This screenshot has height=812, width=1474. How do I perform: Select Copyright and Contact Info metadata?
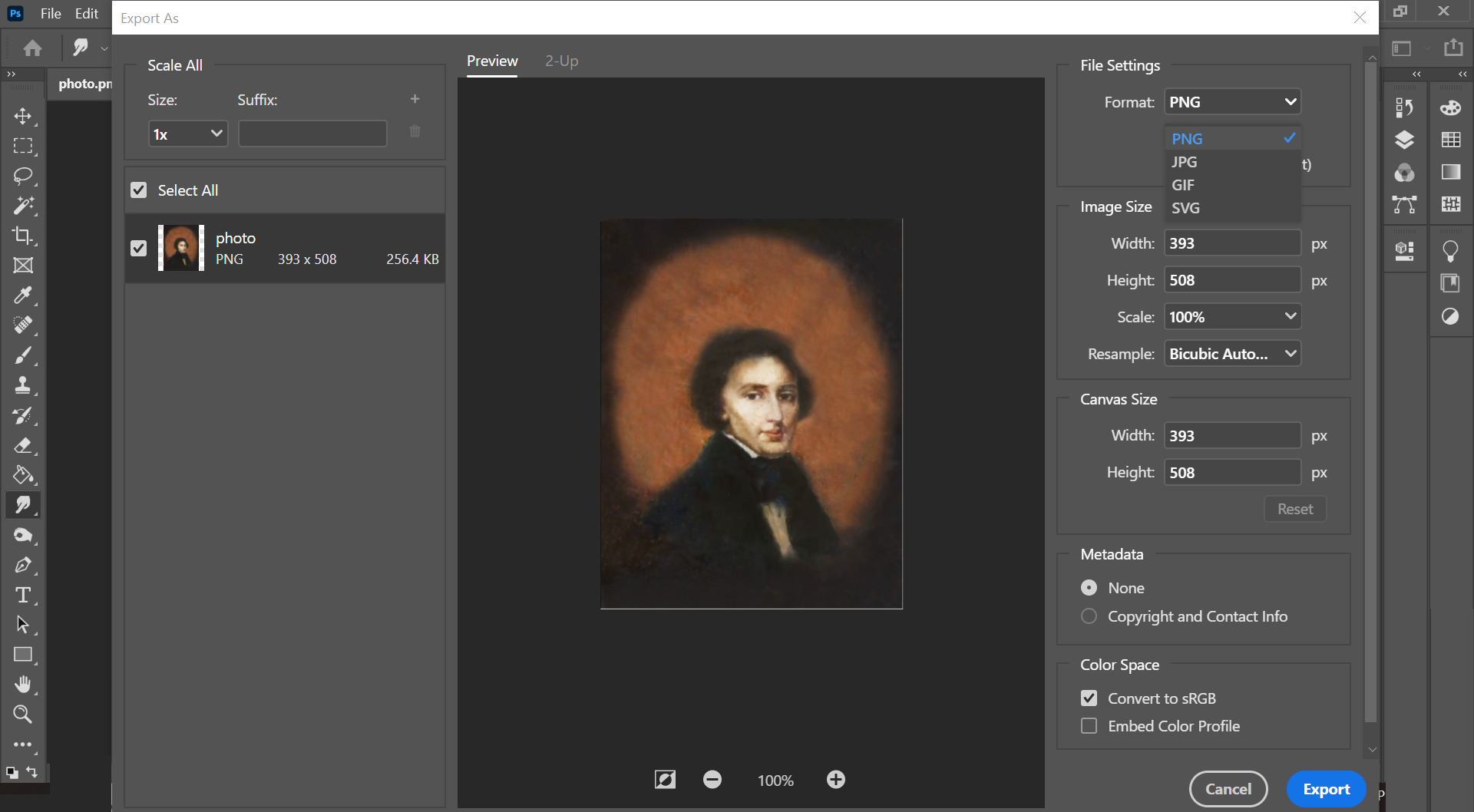pyautogui.click(x=1089, y=616)
